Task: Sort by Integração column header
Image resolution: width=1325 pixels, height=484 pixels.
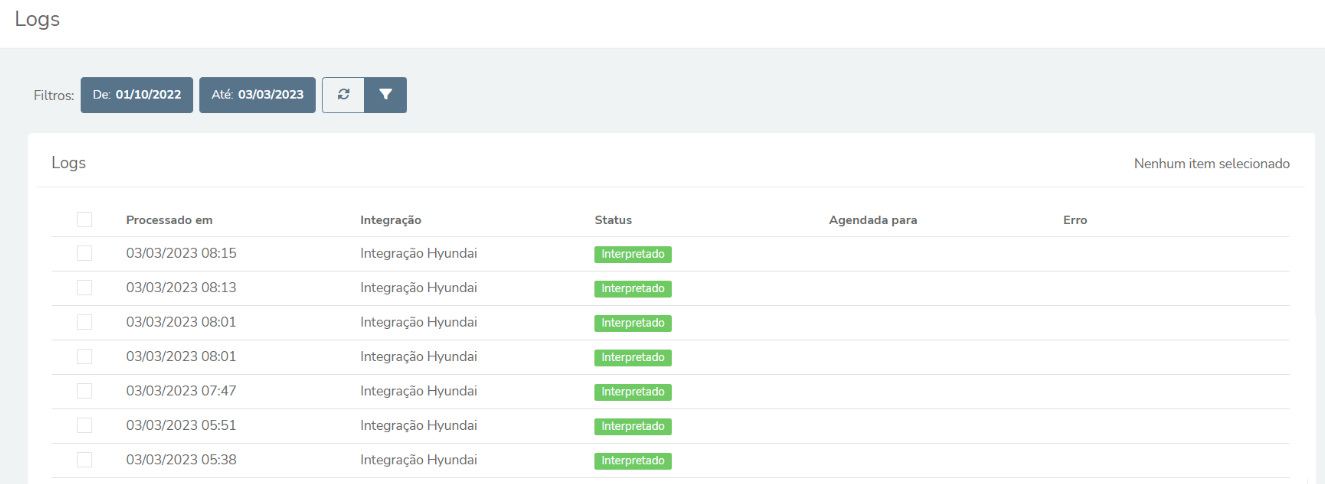Action: 391,220
